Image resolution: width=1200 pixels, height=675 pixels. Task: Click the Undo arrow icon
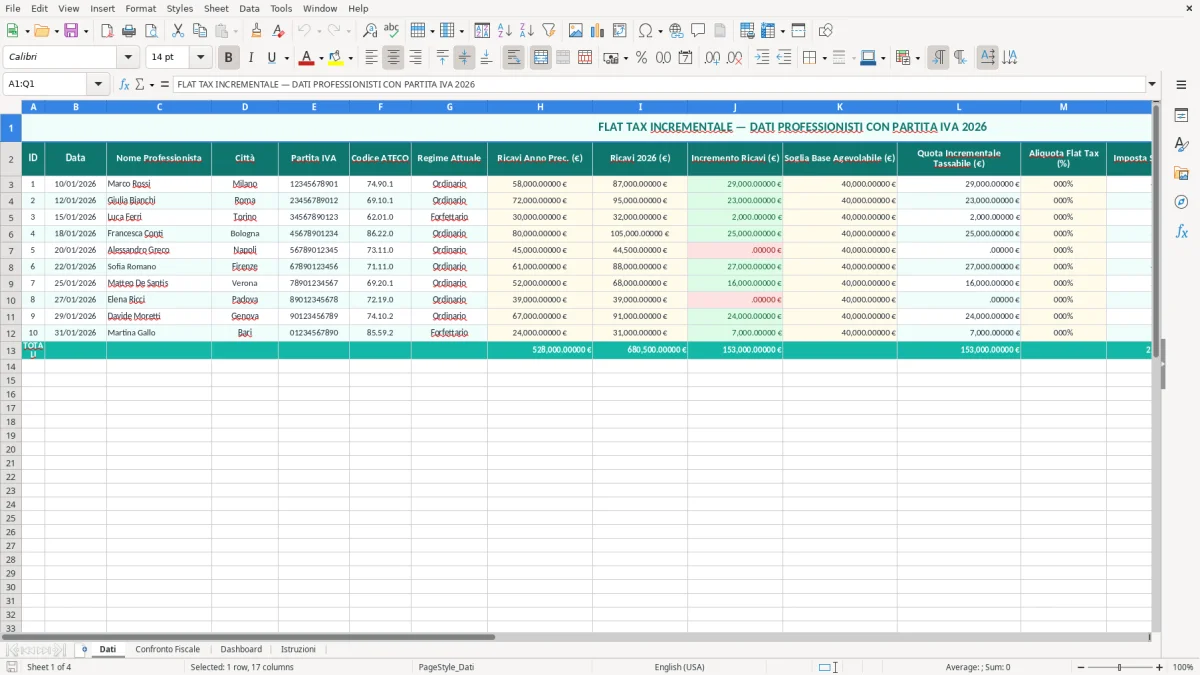point(304,31)
